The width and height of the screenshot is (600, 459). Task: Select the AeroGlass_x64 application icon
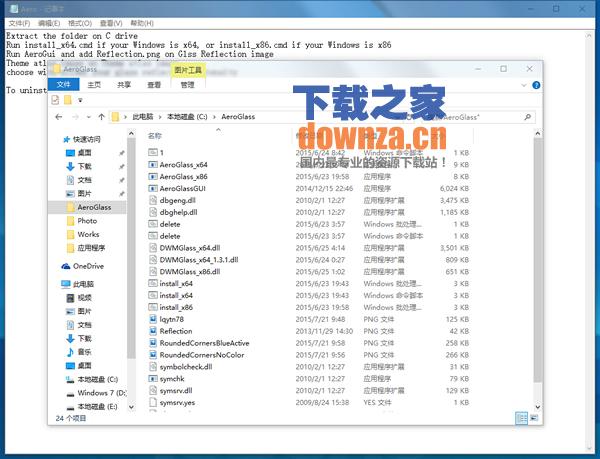153,164
